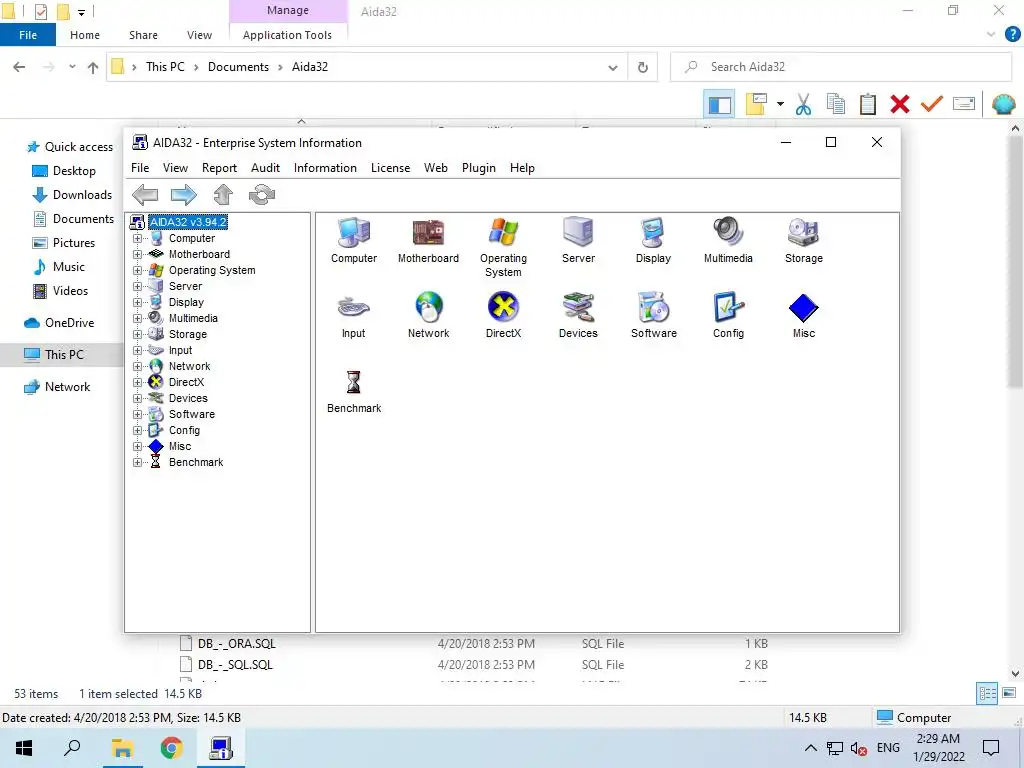This screenshot has height=768, width=1024.
Task: Click AIDA32 Up arrow toolbar button
Action: [x=223, y=195]
